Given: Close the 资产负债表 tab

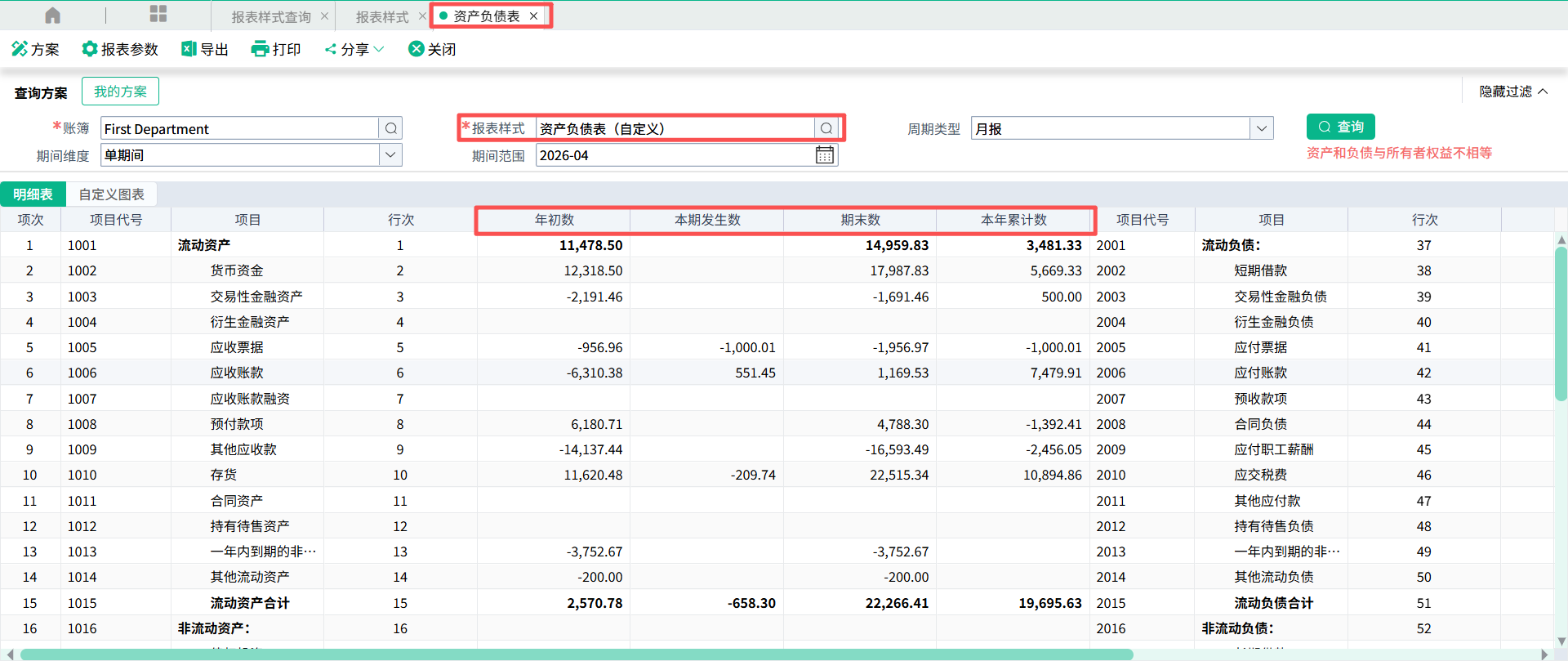Looking at the screenshot, I should pyautogui.click(x=533, y=16).
